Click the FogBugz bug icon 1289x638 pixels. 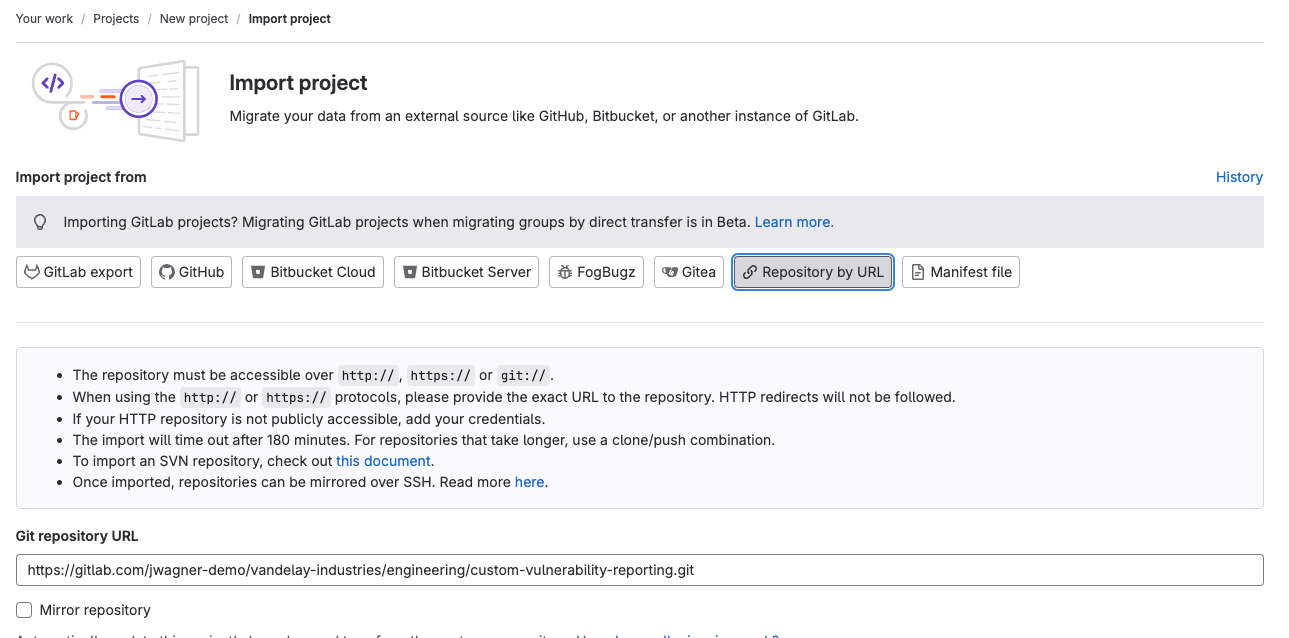tap(565, 272)
